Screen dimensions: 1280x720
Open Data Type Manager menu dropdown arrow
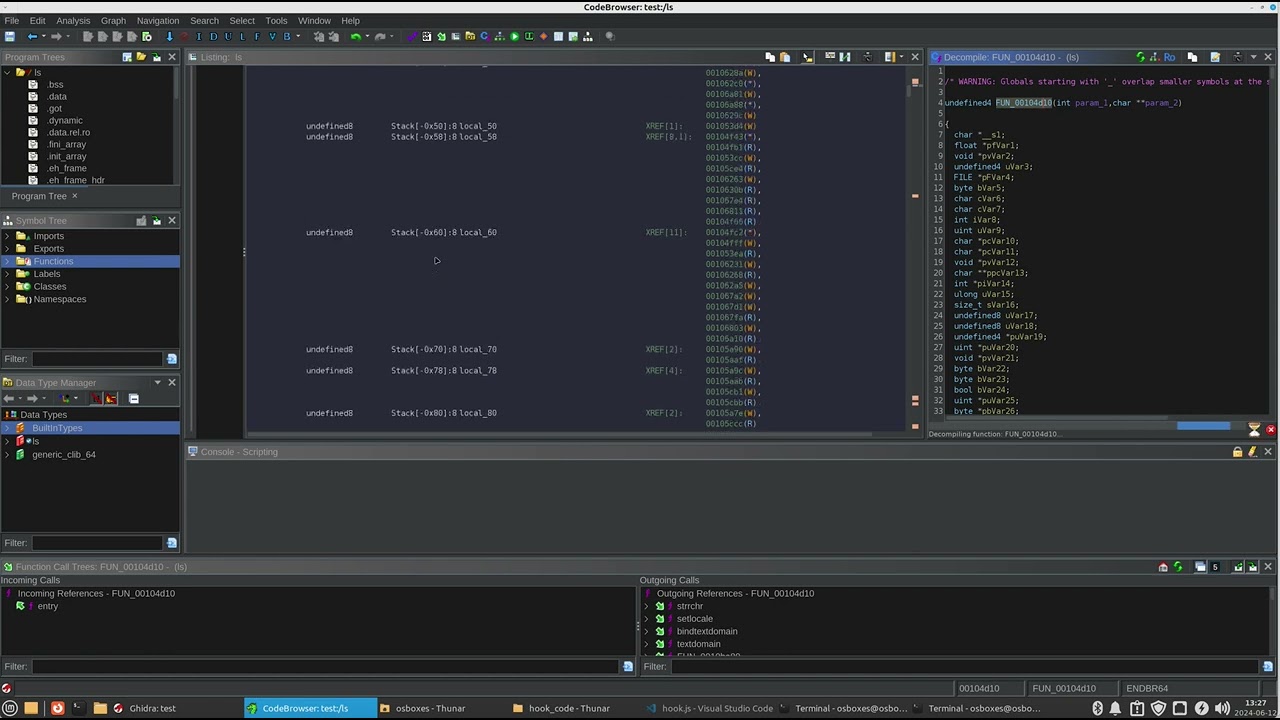(x=157, y=383)
